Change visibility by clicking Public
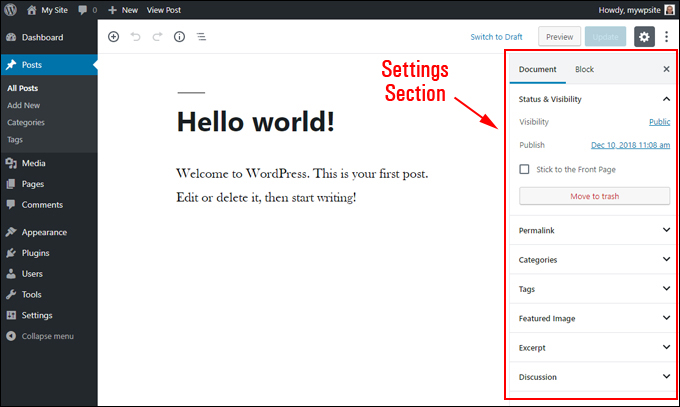This screenshot has width=680, height=407. 659,122
